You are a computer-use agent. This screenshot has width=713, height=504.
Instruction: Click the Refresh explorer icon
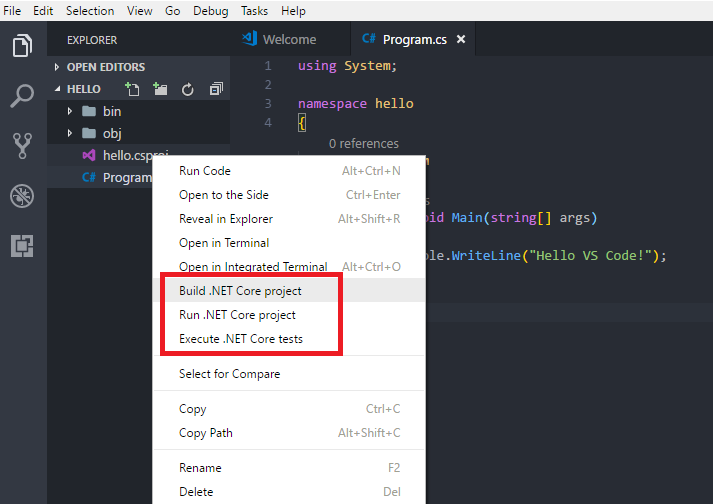(187, 90)
